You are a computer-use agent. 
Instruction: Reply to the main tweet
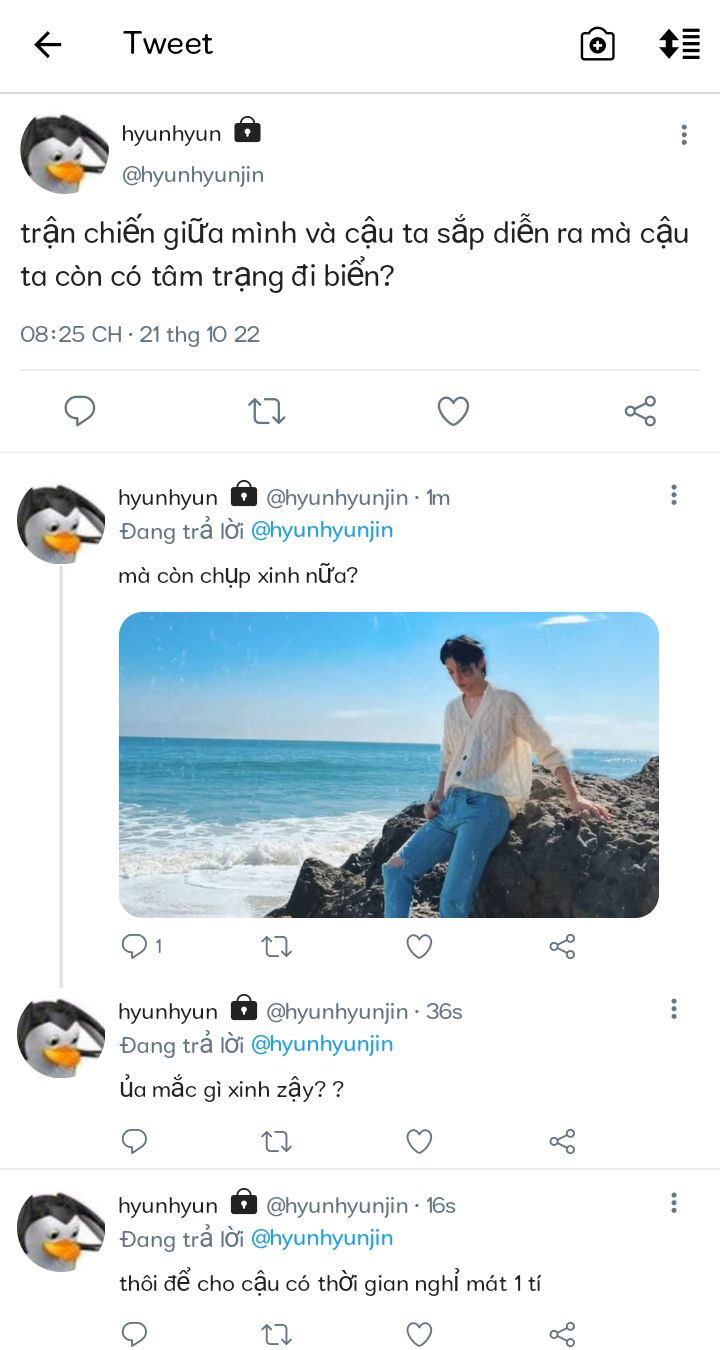tap(80, 411)
